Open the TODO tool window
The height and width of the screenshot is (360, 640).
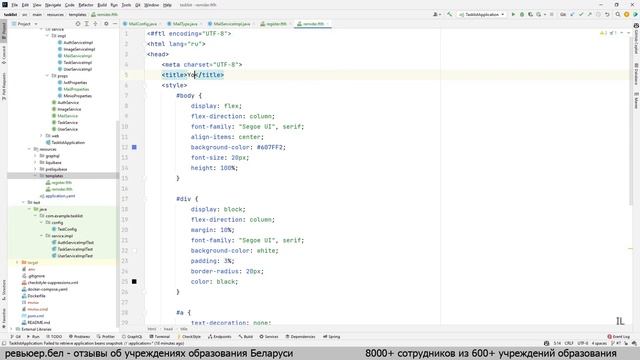point(54,337)
